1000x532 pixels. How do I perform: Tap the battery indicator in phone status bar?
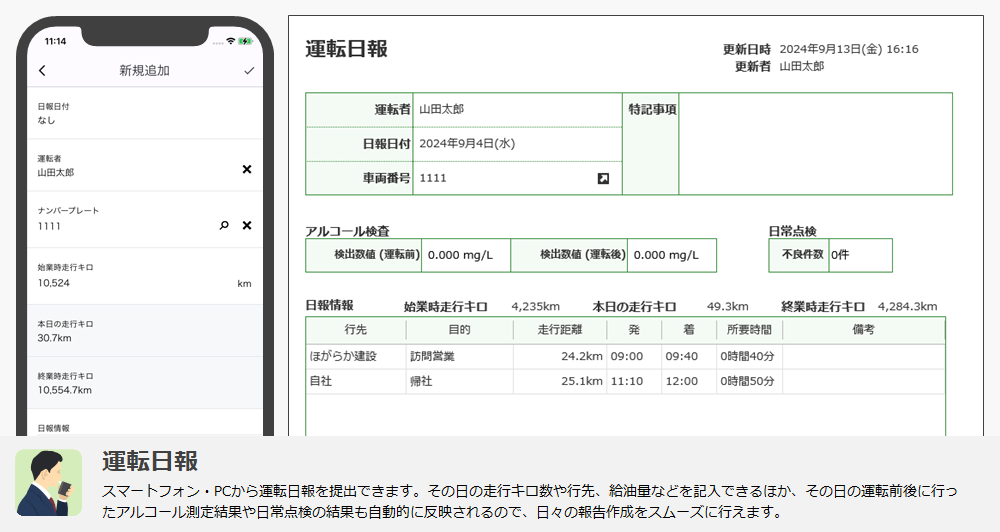[246, 41]
